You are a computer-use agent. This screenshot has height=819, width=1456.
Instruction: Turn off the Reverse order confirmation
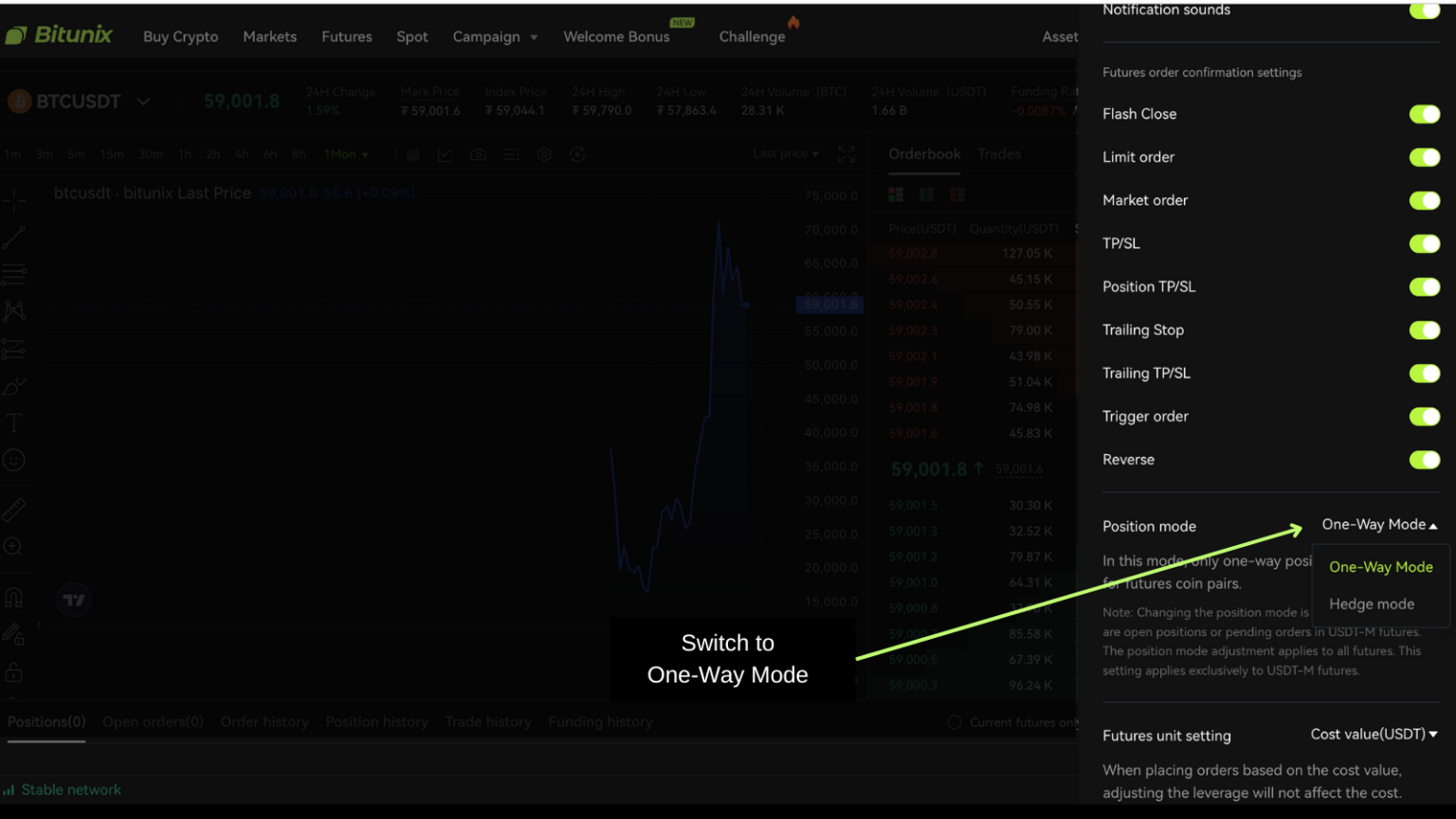tap(1424, 460)
